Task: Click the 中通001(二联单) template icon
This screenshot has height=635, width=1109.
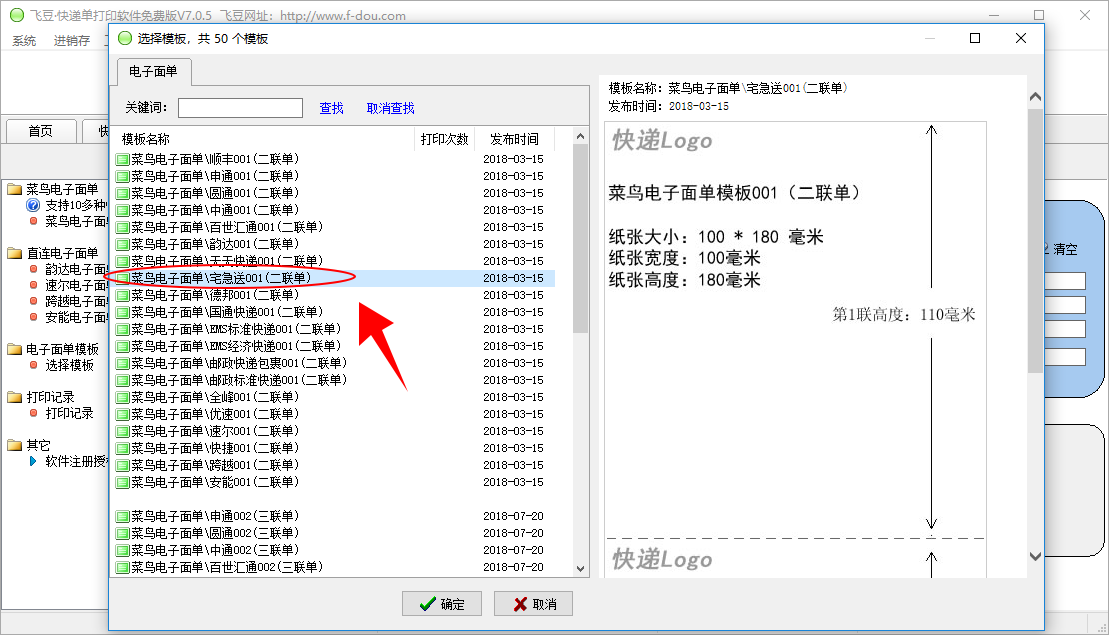Action: click(x=122, y=211)
